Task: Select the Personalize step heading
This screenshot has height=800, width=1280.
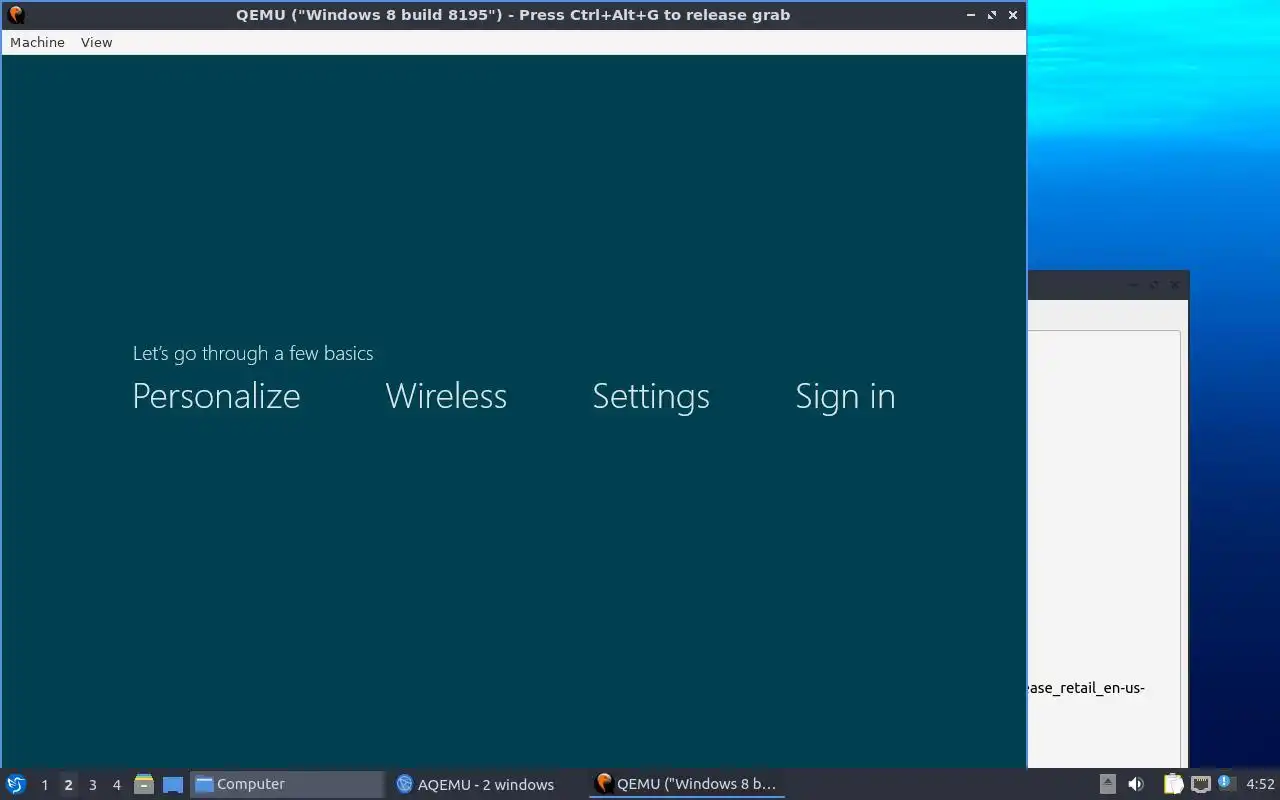Action: (216, 396)
